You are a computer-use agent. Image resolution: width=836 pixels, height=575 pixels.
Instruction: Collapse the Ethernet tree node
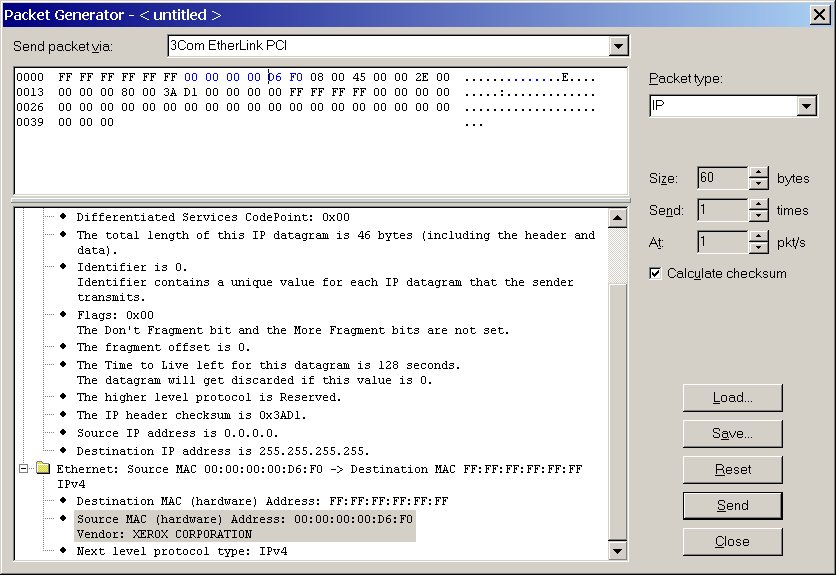point(23,469)
